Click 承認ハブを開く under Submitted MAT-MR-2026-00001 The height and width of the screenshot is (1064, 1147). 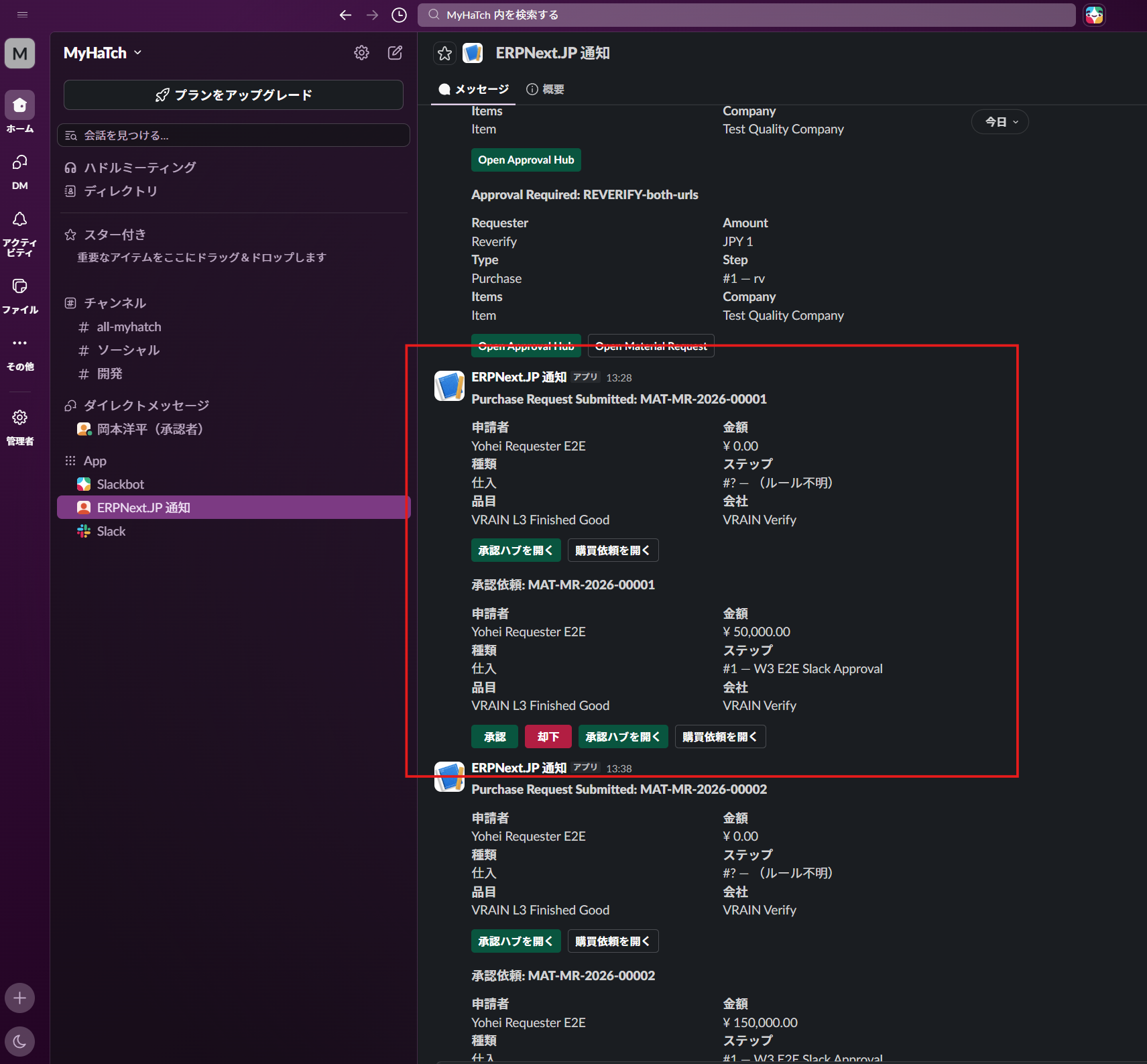516,550
